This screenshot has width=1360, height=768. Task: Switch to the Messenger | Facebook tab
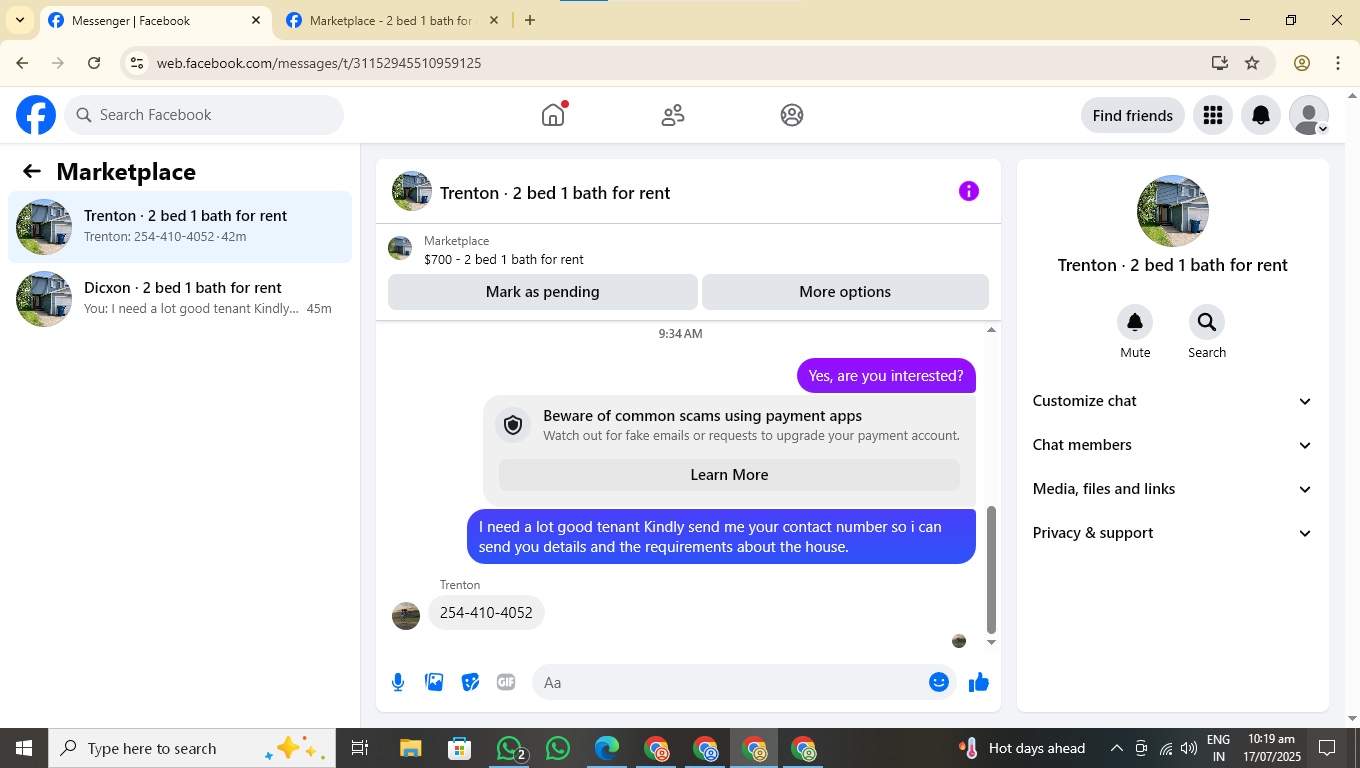click(x=155, y=20)
